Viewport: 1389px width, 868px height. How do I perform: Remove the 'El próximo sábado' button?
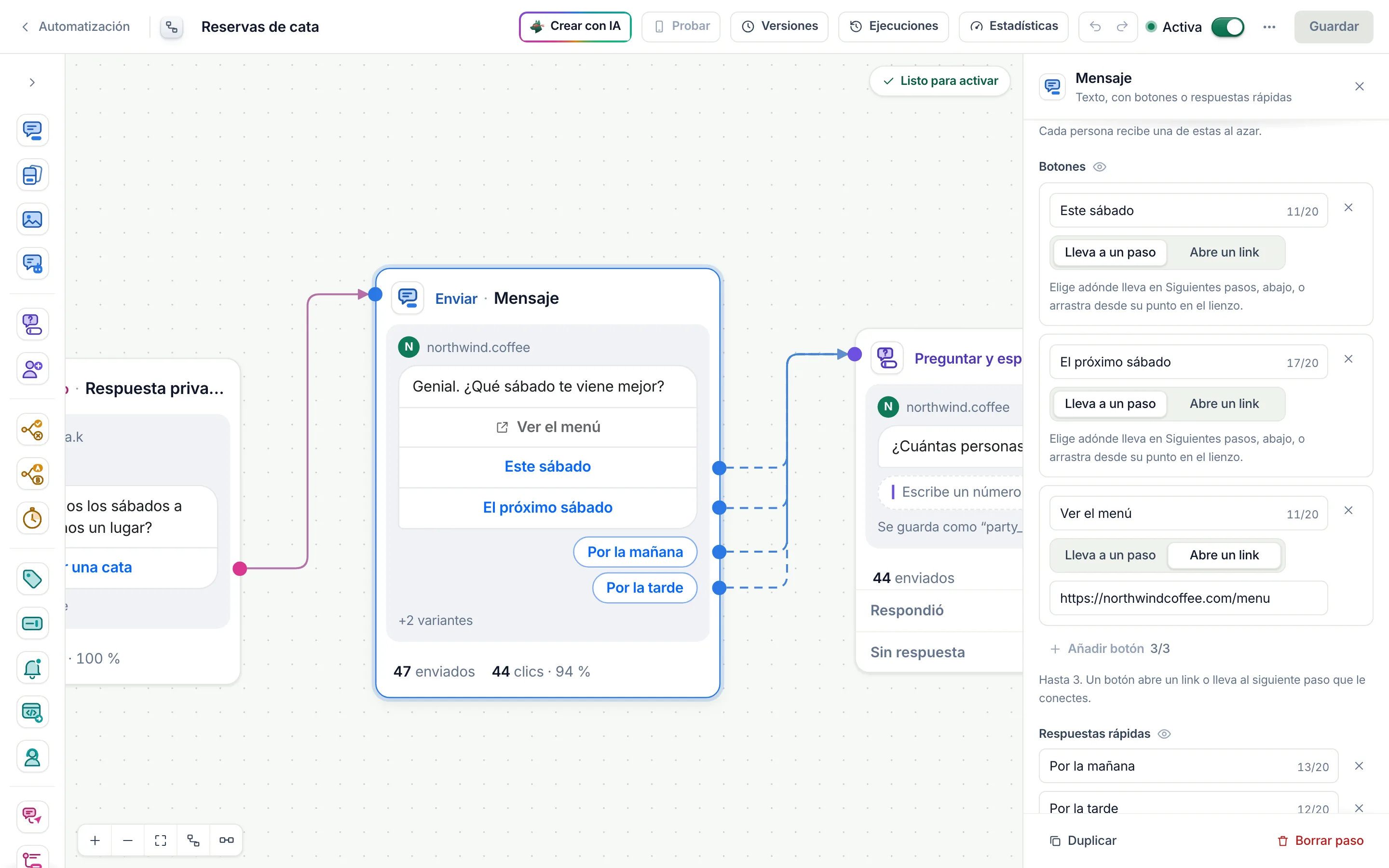coord(1348,359)
